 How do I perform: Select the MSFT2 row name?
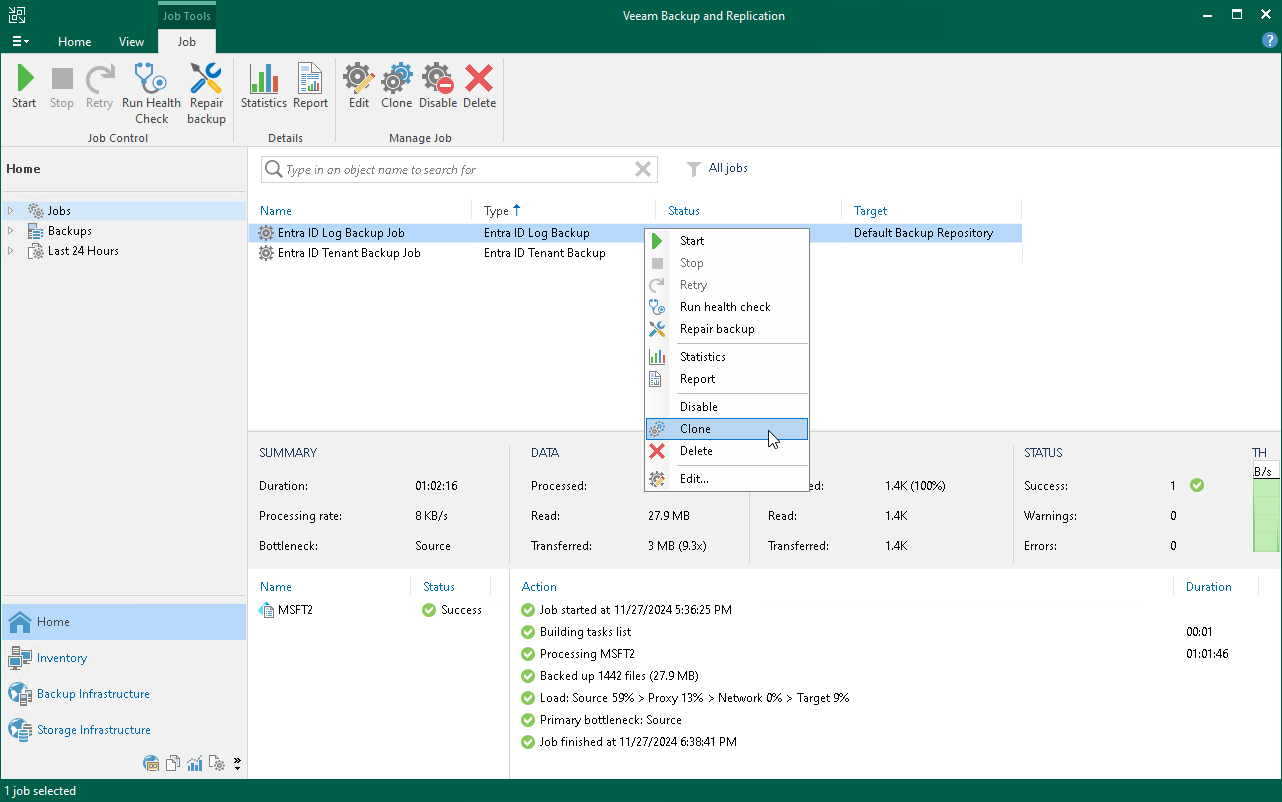click(295, 610)
